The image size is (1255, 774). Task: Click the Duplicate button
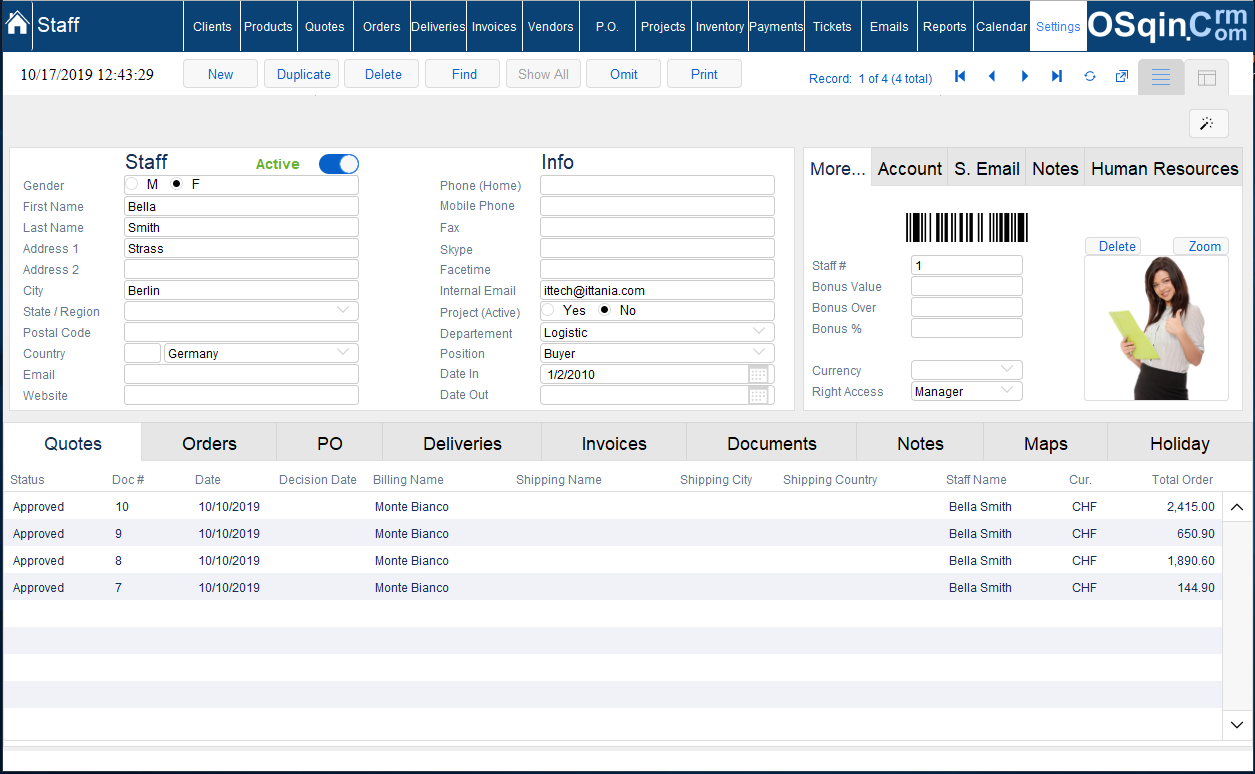304,74
